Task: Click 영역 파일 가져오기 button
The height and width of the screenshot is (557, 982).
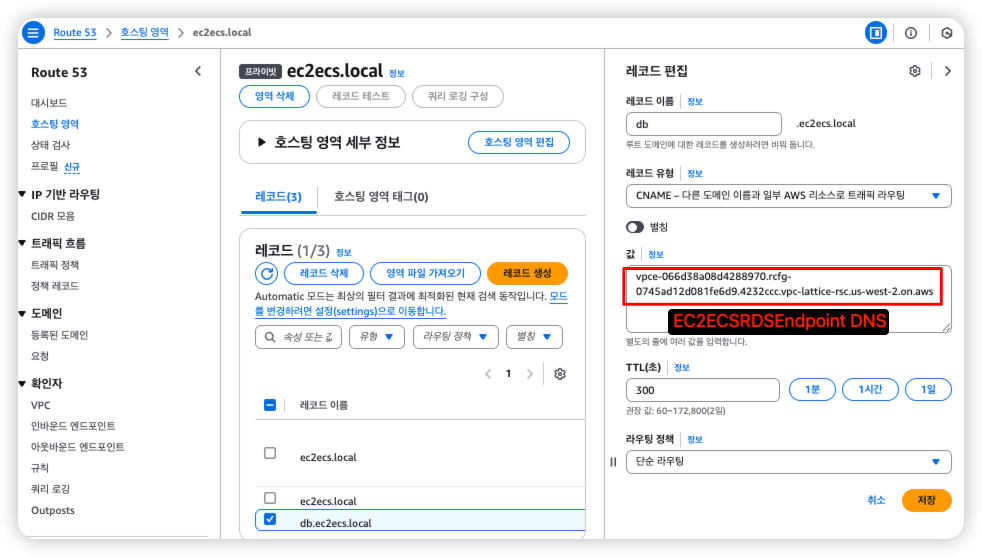Action: click(425, 273)
